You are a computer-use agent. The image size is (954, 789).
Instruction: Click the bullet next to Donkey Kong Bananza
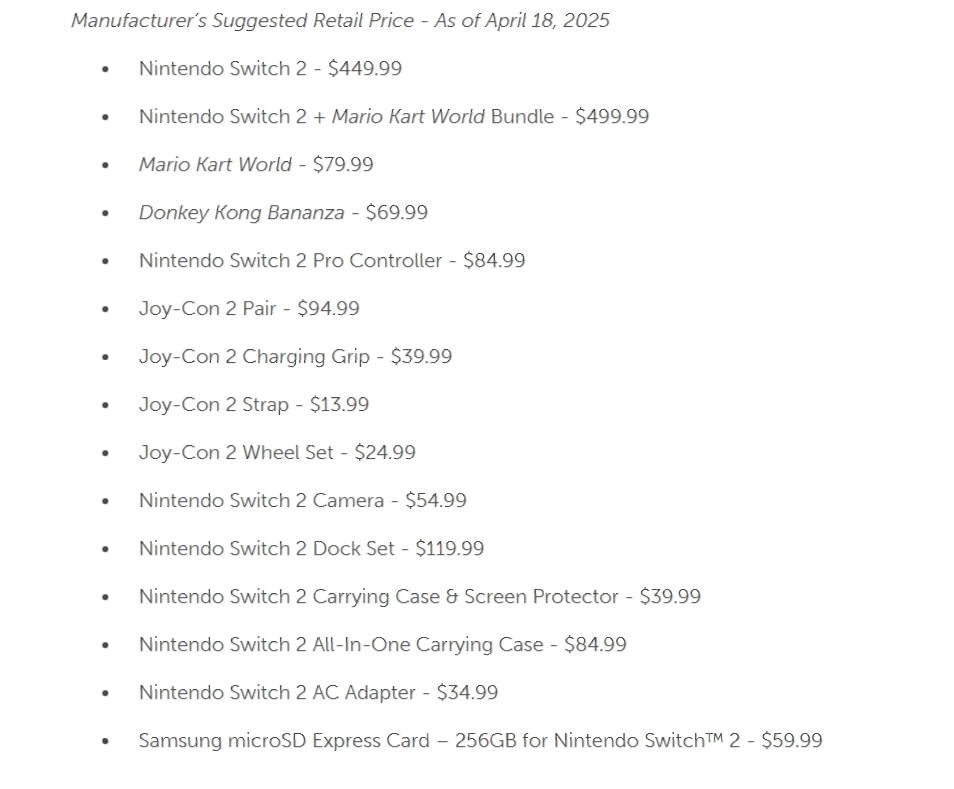[x=105, y=213]
